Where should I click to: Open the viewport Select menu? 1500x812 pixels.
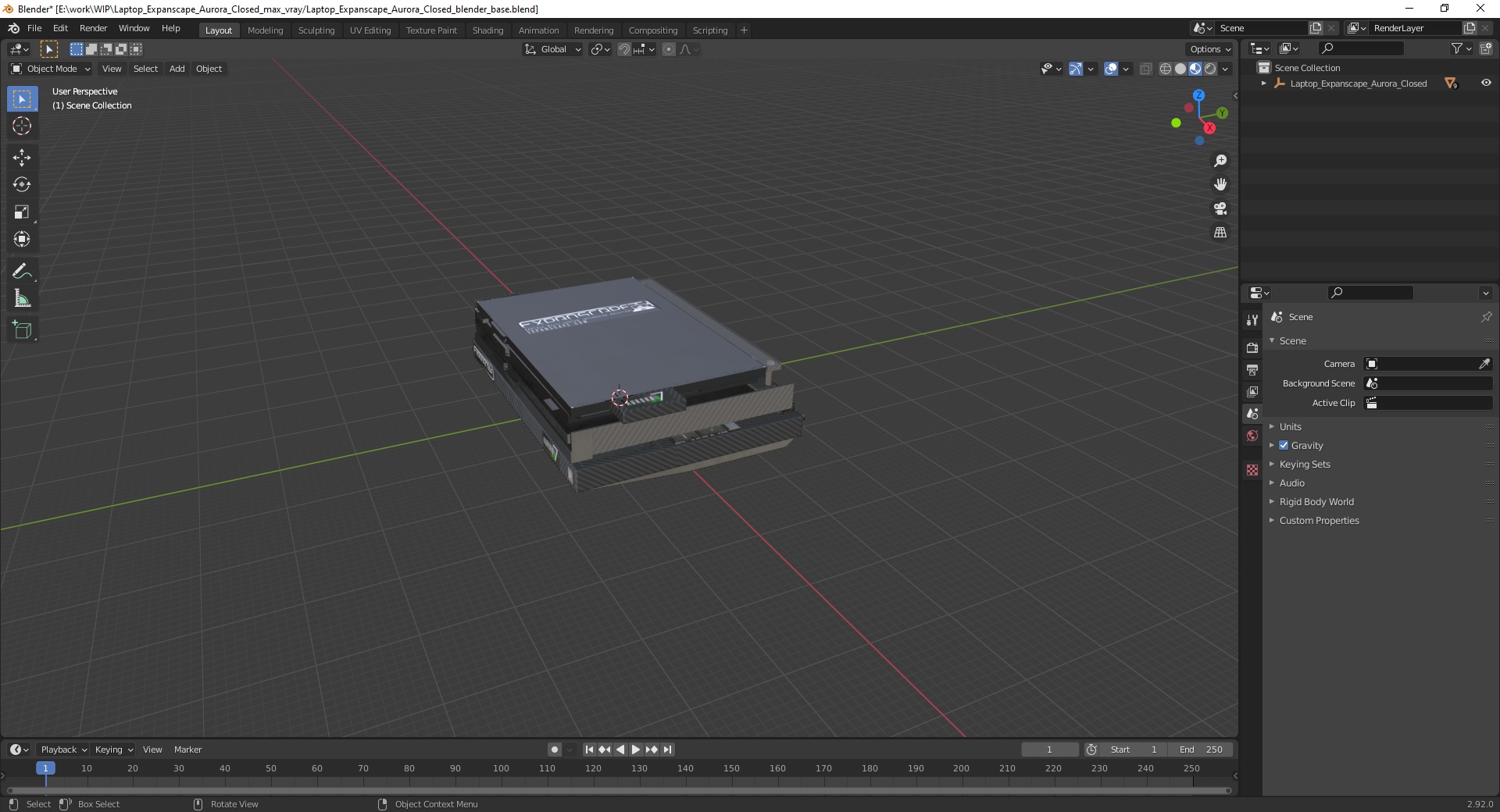pyautogui.click(x=145, y=69)
